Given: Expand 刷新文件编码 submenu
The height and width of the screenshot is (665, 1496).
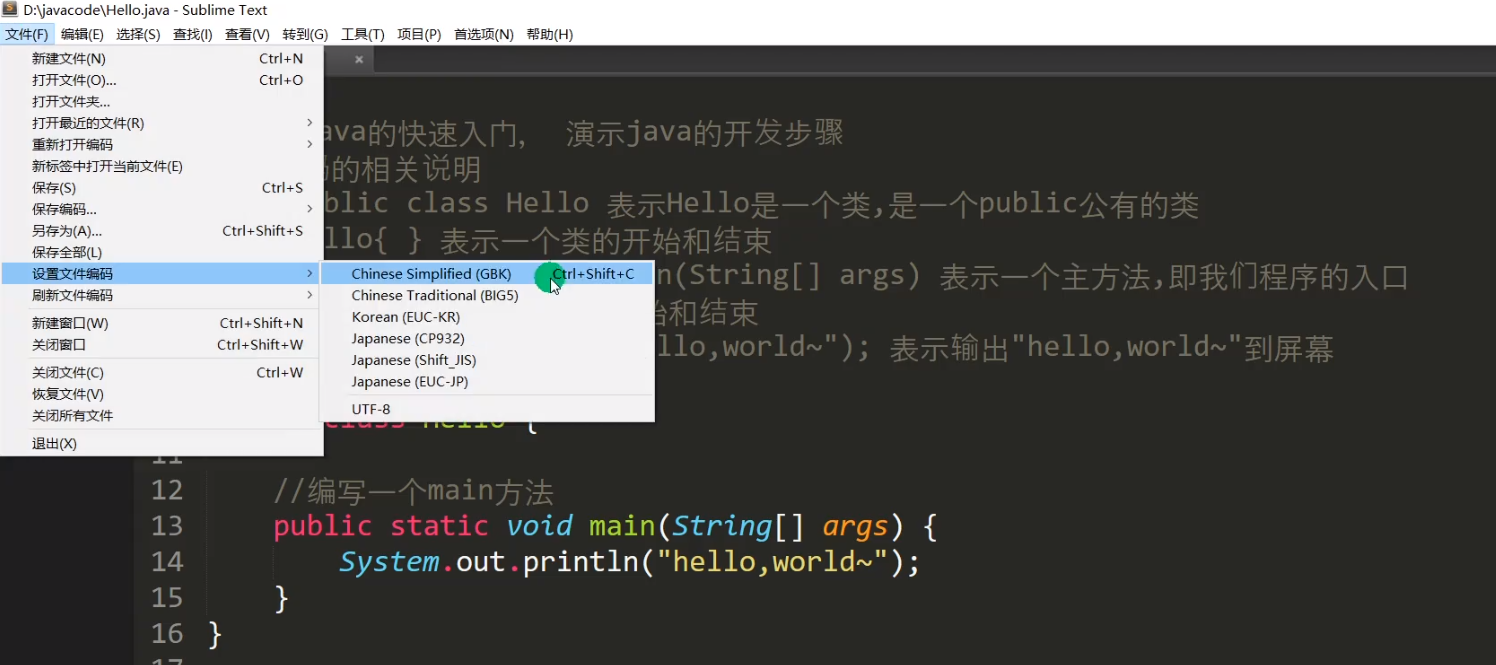Looking at the screenshot, I should point(162,295).
